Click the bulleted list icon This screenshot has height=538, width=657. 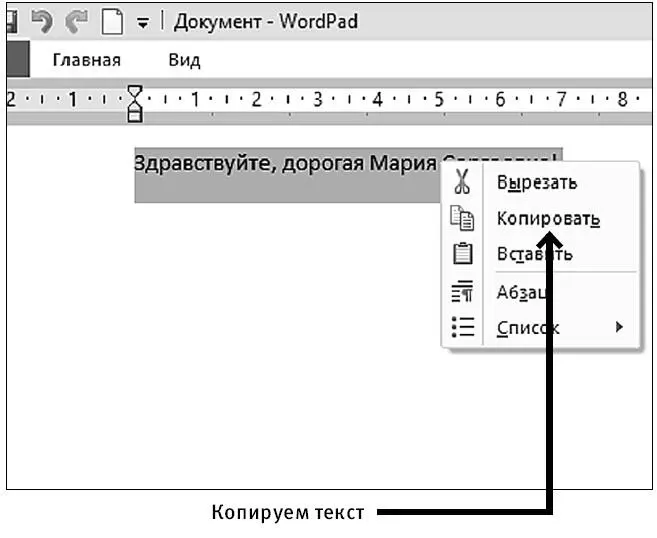463,327
